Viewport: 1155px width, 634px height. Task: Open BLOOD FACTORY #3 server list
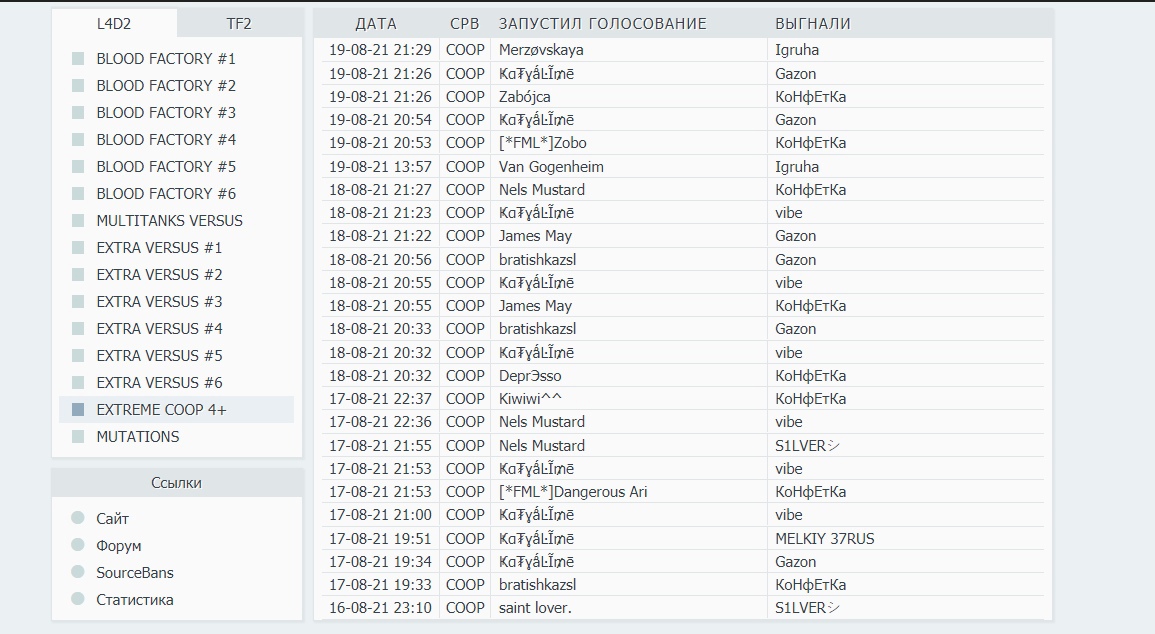pyautogui.click(x=166, y=113)
